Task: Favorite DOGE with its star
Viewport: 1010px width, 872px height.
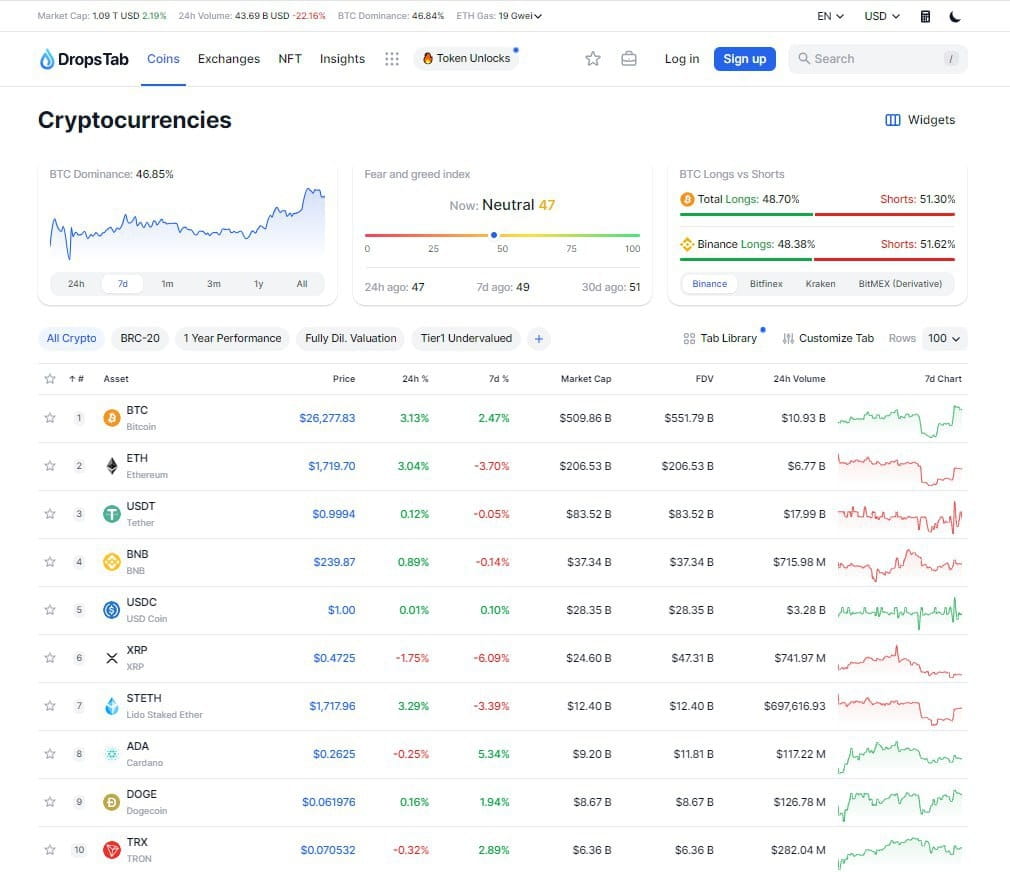Action: pyautogui.click(x=50, y=802)
